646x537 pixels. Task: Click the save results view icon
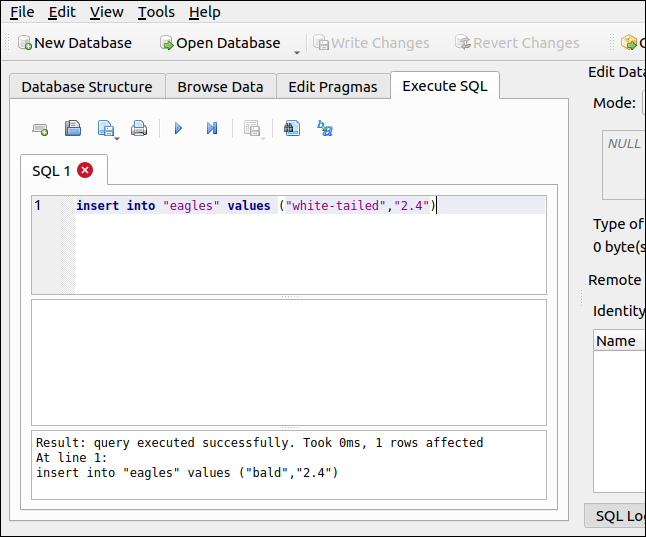click(252, 128)
